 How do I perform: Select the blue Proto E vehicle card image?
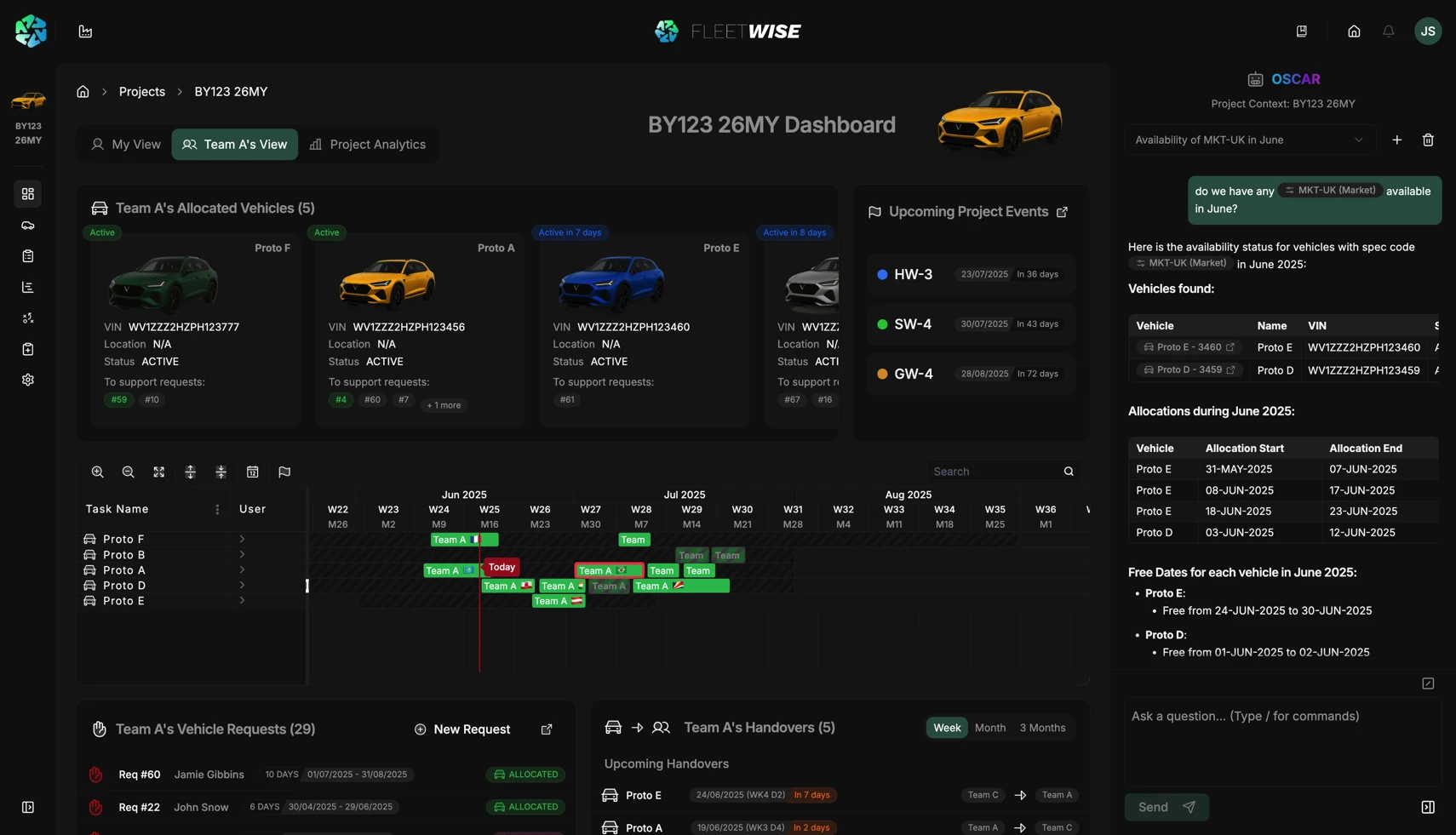611,283
